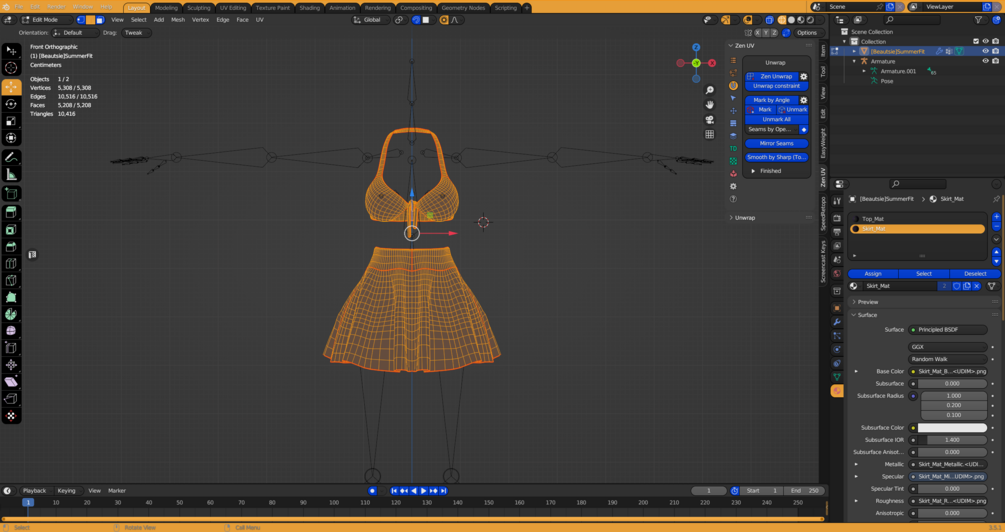Select the Shrink/Fatten tool
Image resolution: width=1005 pixels, height=532 pixels.
pos(11,365)
